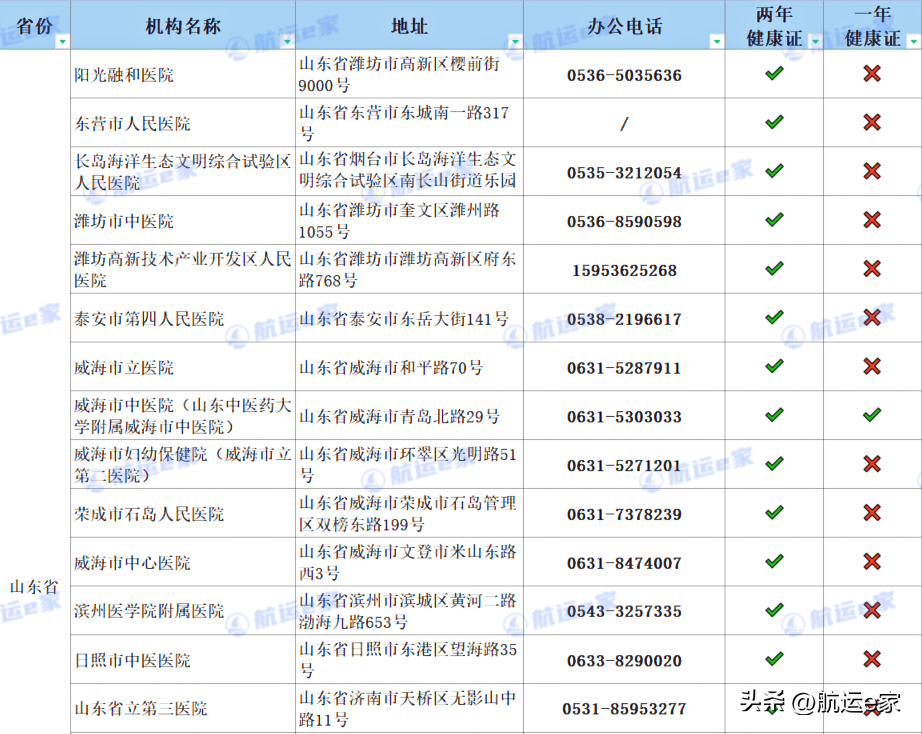Select the 山东省 province cell

35,586
